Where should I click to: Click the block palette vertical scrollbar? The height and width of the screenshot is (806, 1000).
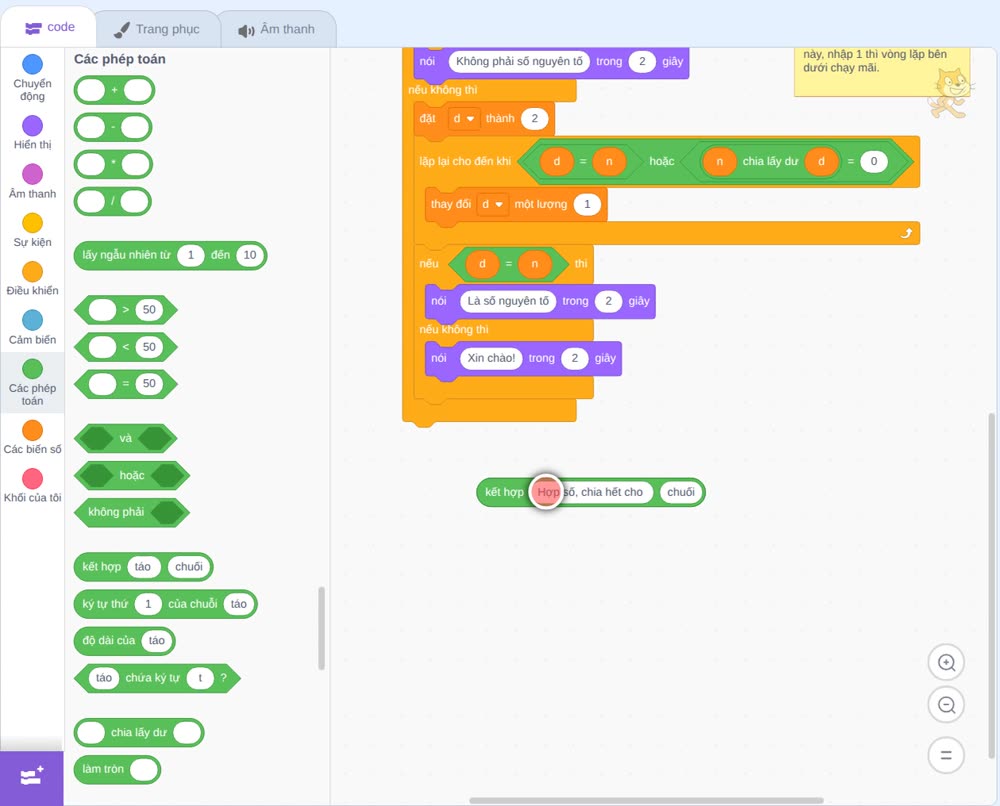point(321,628)
